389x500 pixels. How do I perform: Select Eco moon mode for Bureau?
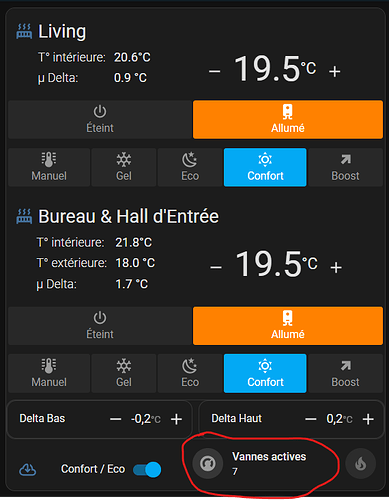click(190, 373)
